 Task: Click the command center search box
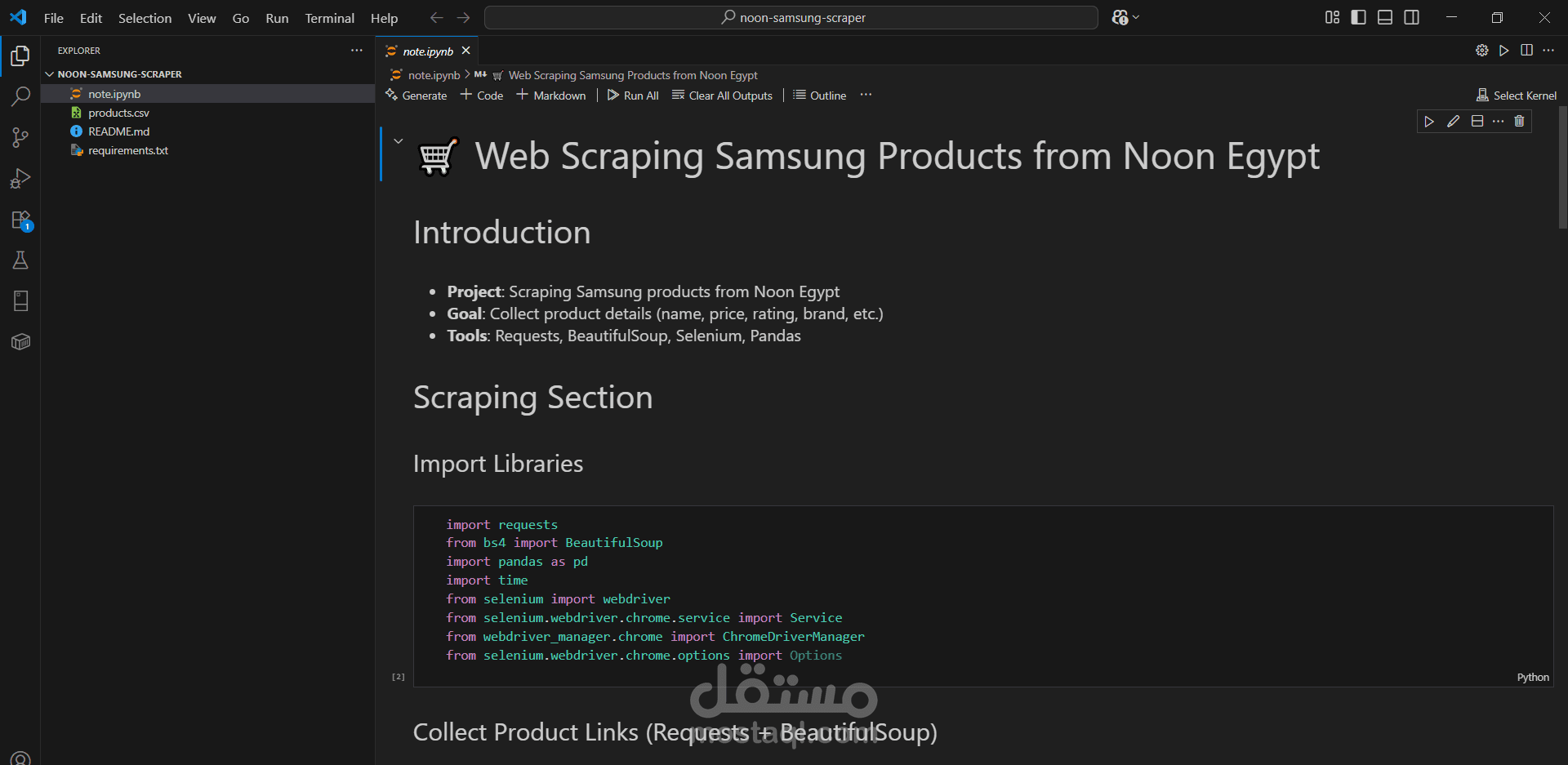[791, 18]
